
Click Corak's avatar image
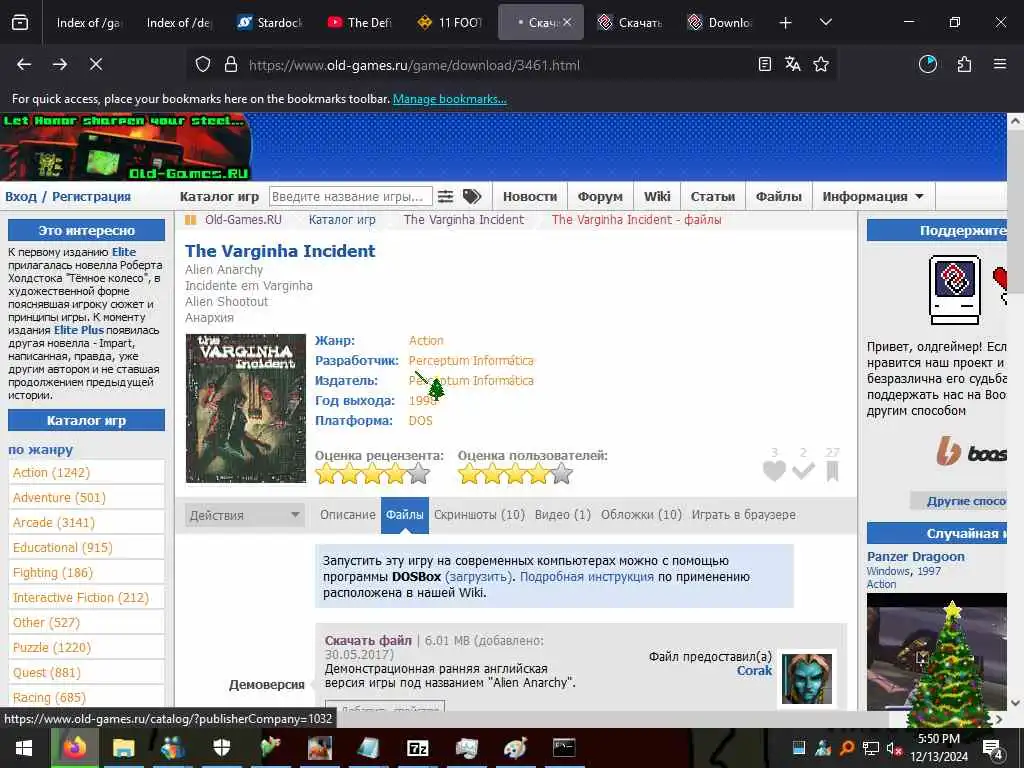click(x=807, y=679)
